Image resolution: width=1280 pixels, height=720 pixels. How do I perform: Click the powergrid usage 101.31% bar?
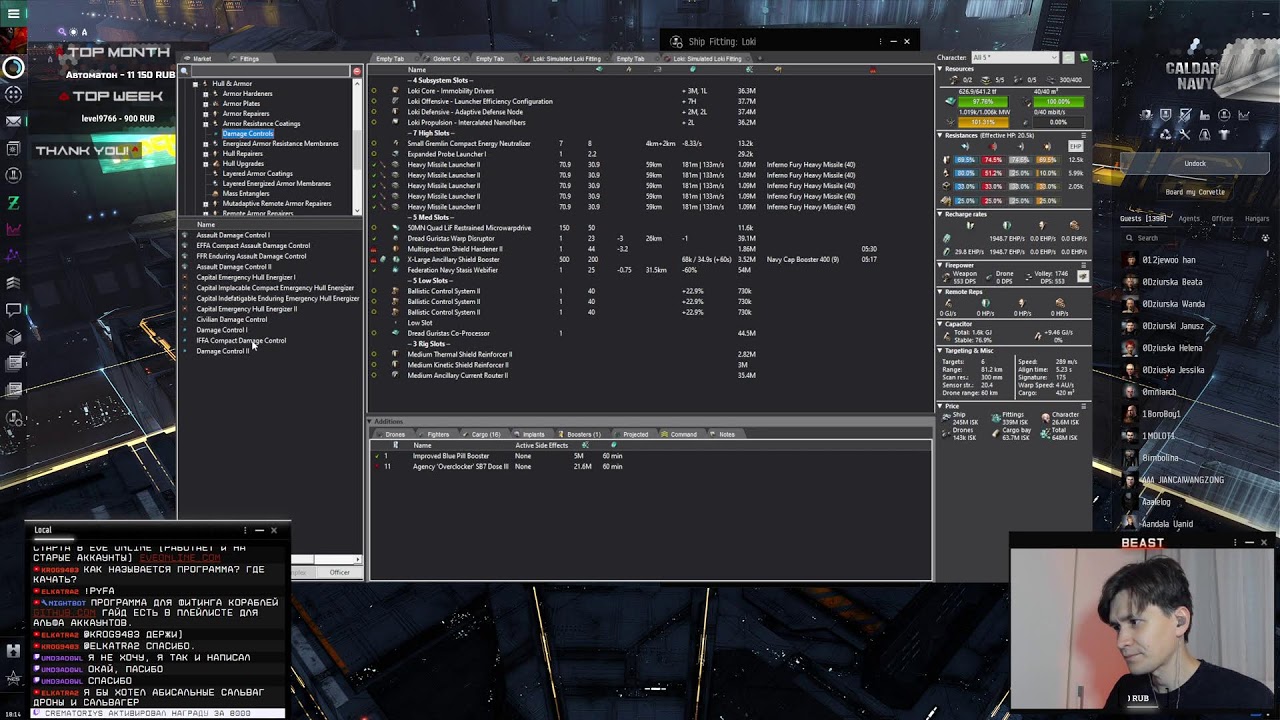(x=983, y=123)
